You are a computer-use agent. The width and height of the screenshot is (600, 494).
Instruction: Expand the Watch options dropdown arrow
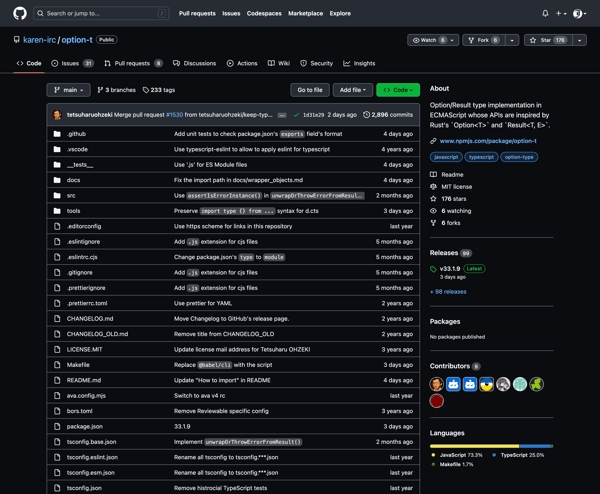452,40
